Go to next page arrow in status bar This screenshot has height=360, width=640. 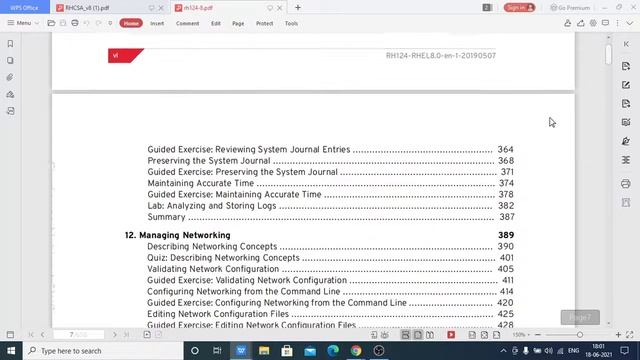[115, 335]
